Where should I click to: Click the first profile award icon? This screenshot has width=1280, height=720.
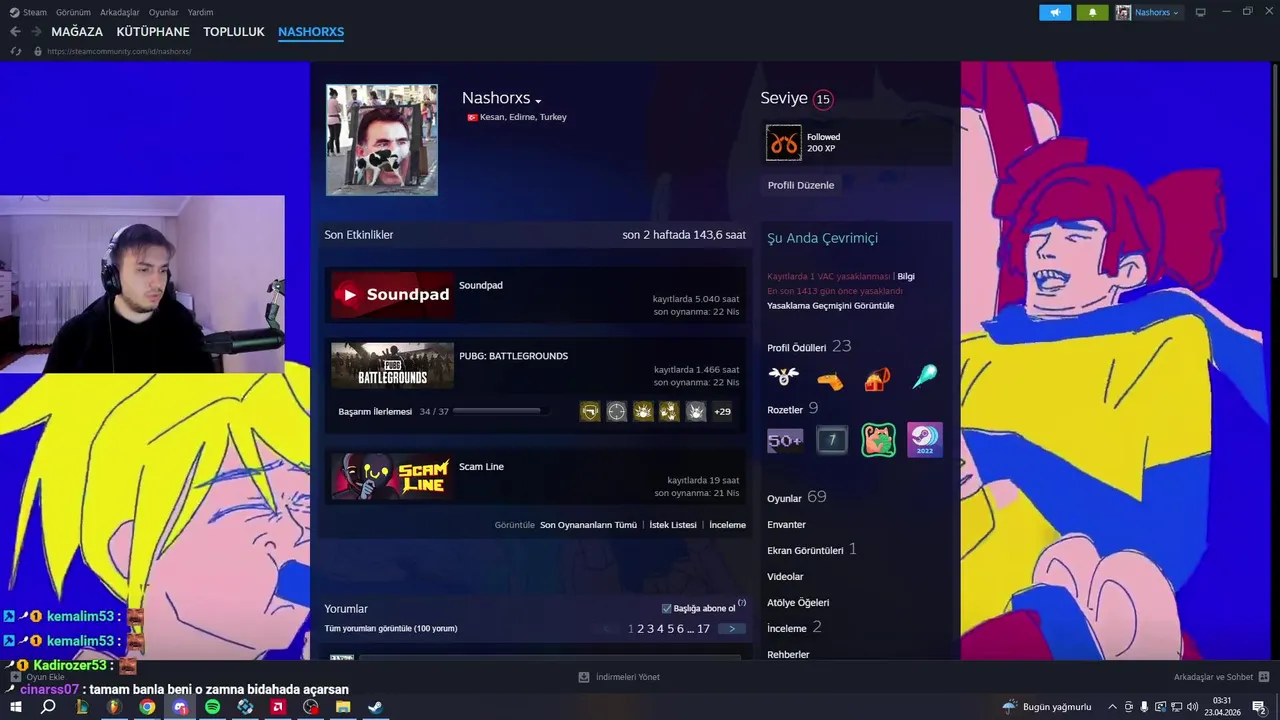coord(784,377)
